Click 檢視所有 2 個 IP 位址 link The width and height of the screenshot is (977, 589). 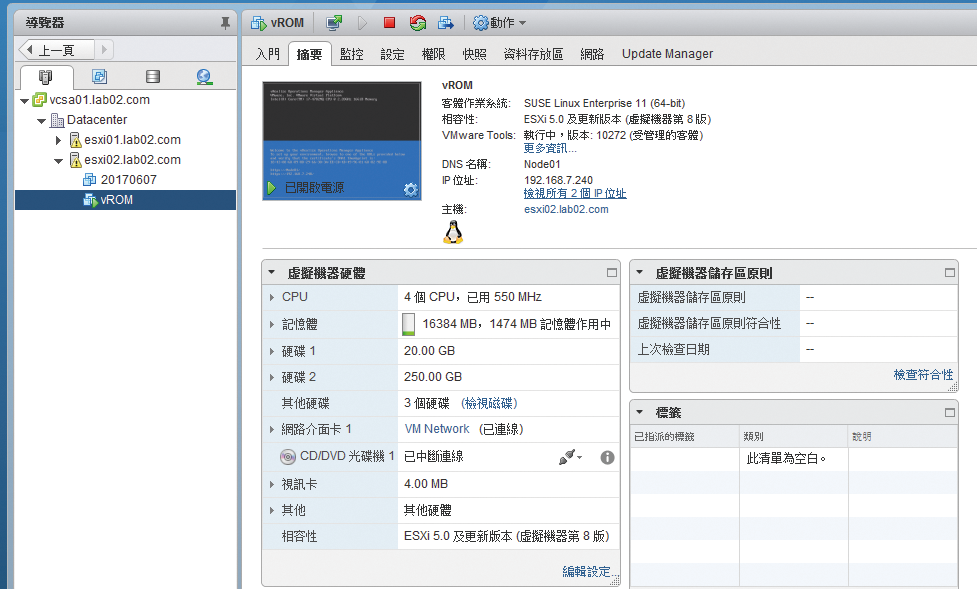575,194
